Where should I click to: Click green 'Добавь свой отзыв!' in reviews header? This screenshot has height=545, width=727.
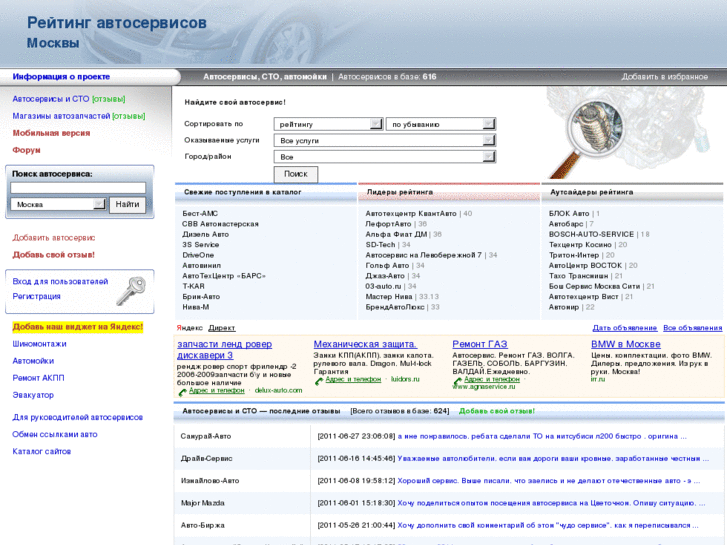497,411
